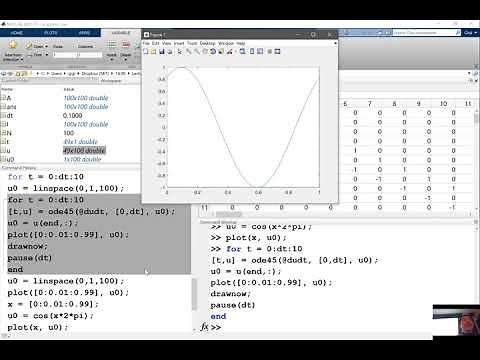Open the Log In dropdown at top right
Image resolution: width=480 pixels, height=360 pixels.
(x=470, y=33)
